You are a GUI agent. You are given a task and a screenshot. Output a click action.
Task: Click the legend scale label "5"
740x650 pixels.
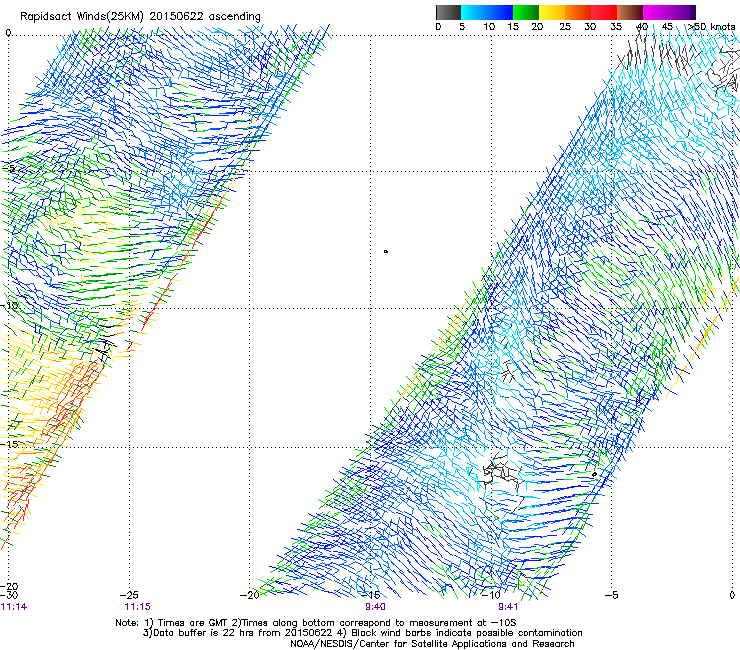pos(462,26)
